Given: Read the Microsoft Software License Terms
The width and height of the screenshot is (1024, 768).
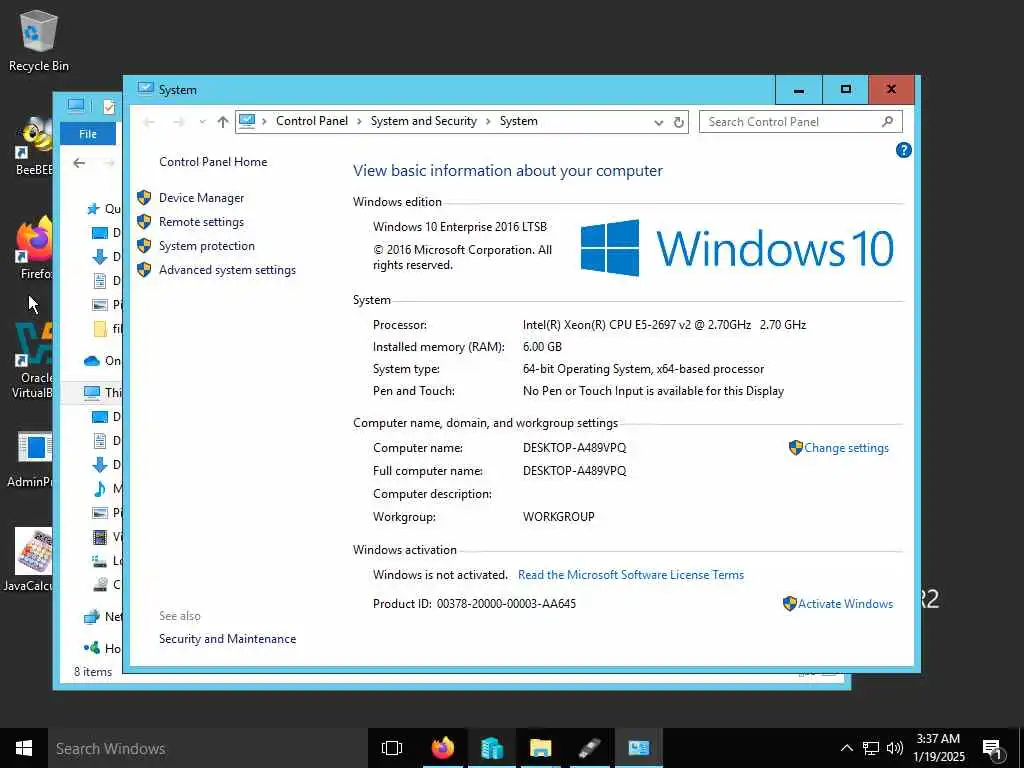Looking at the screenshot, I should pos(631,575).
